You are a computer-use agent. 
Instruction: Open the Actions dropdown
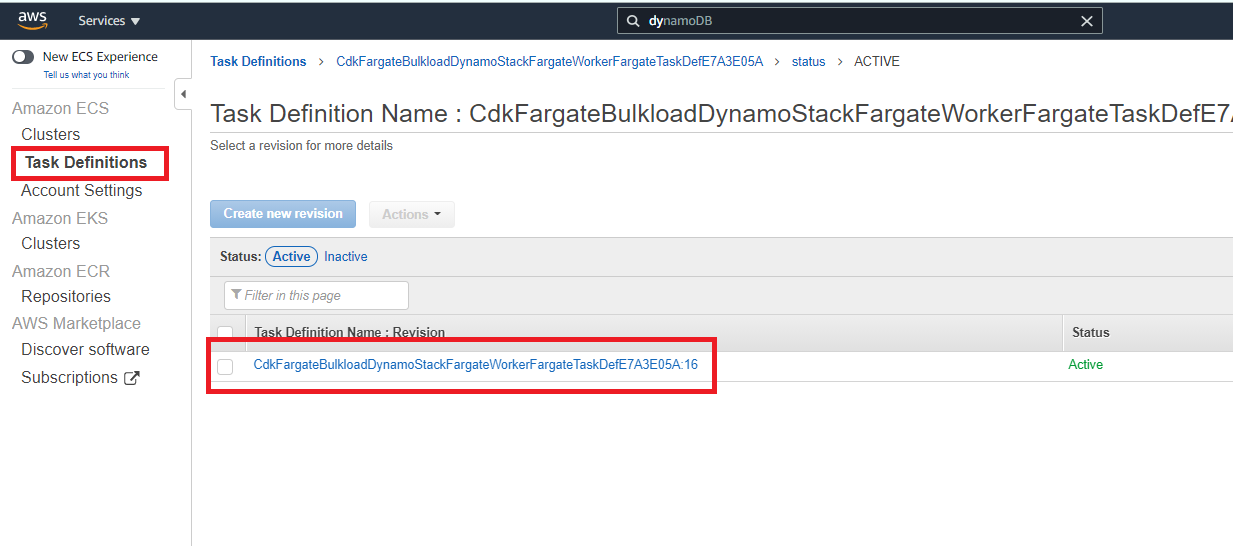(x=412, y=214)
